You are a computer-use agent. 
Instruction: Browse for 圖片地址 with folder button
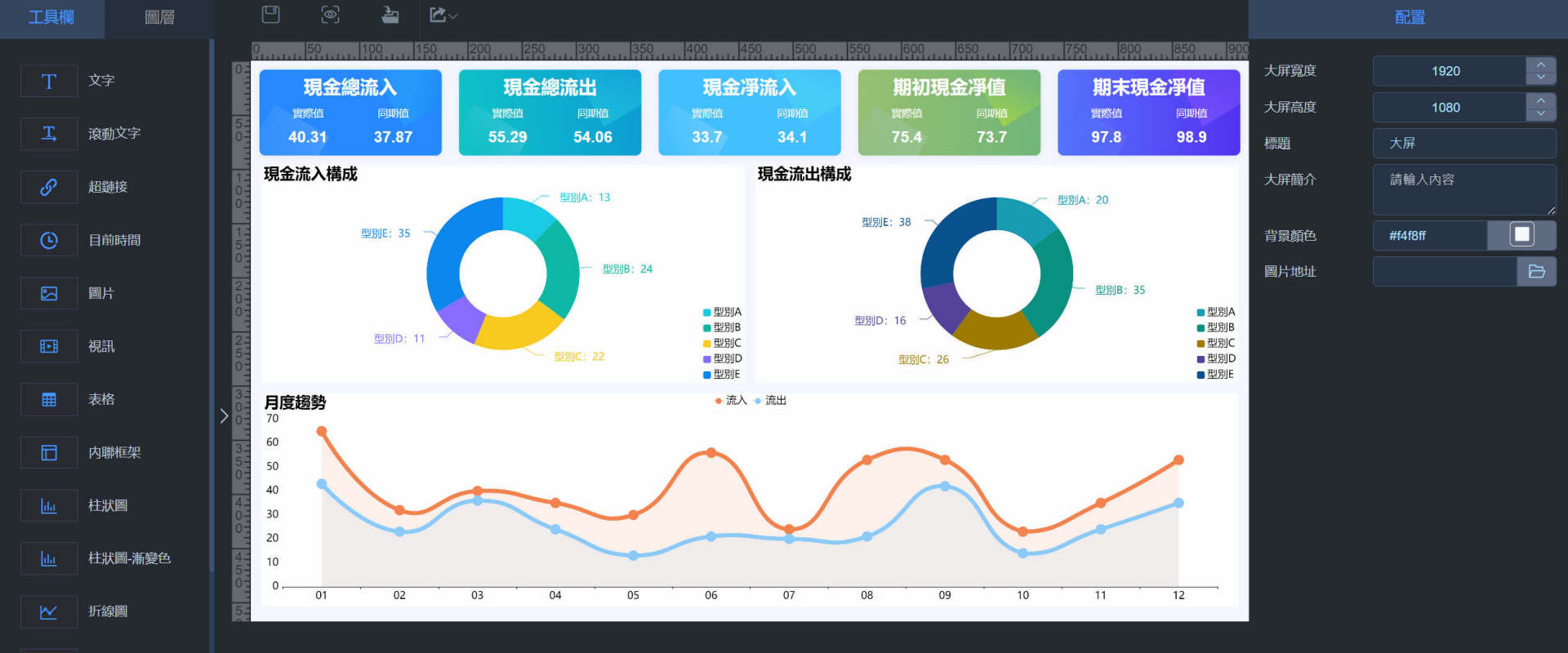click(x=1536, y=271)
